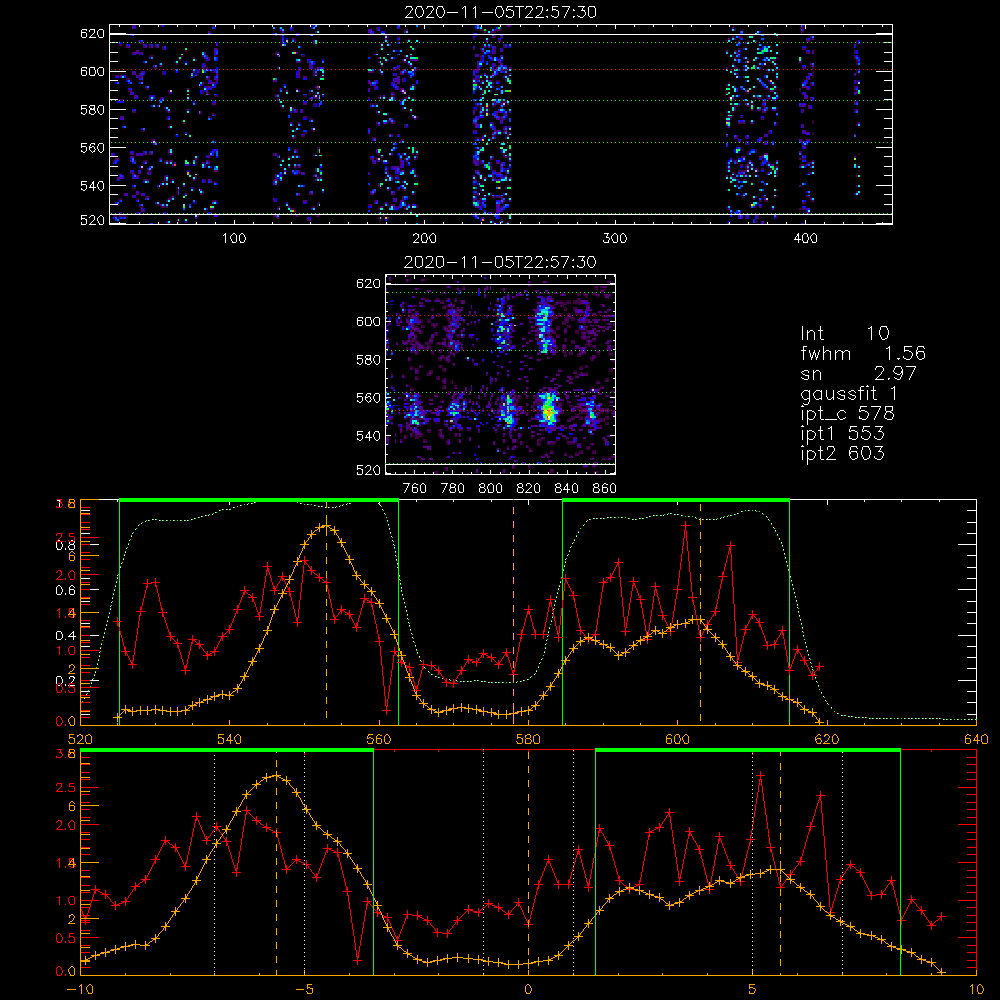
Task: Click x-axis label 780 of middle spectrogram
Action: [453, 489]
